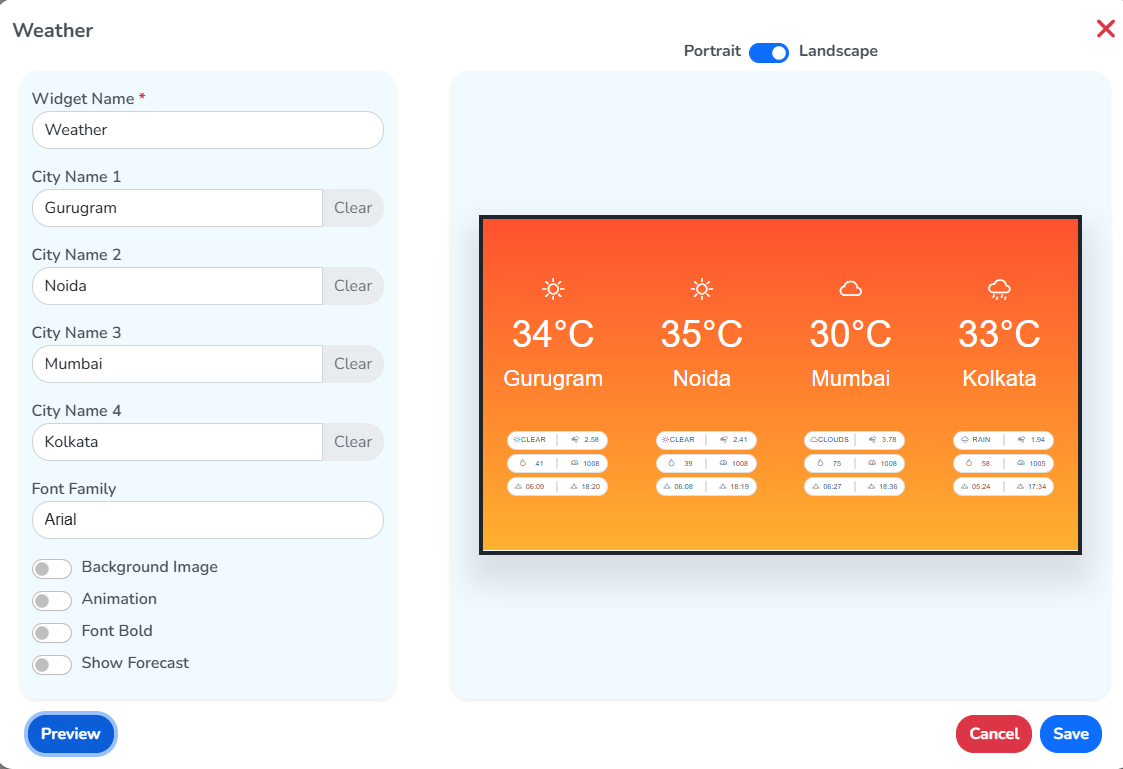
Task: Click Kolkata's humidity 58 value
Action: [x=985, y=463]
